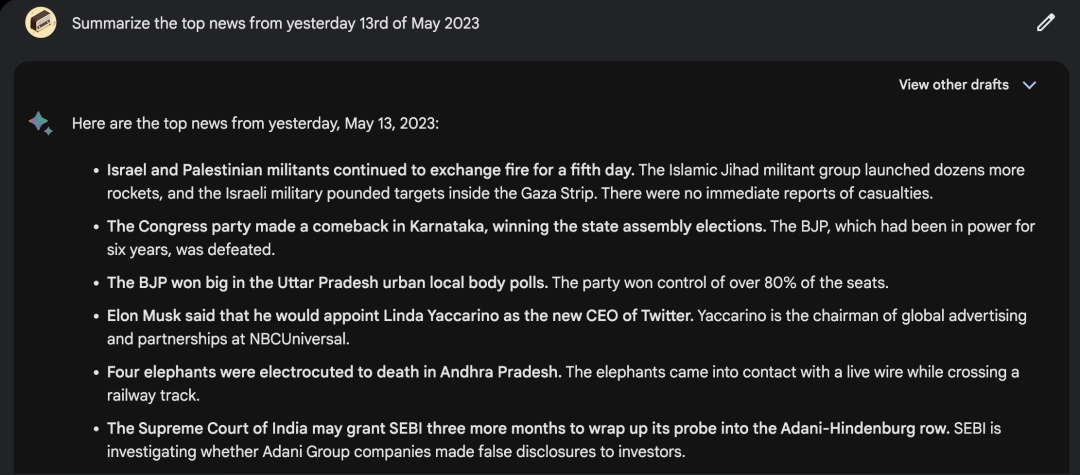Viewport: 1080px width, 475px height.
Task: Click the Elon Musk Linda Yaccarino headline
Action: coord(399,316)
